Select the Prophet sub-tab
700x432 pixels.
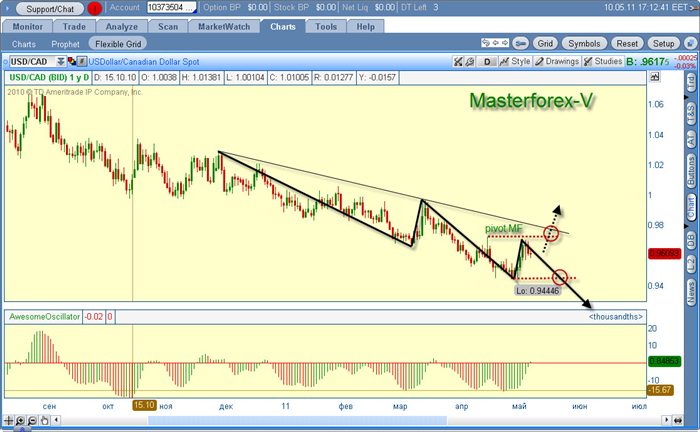[65, 44]
